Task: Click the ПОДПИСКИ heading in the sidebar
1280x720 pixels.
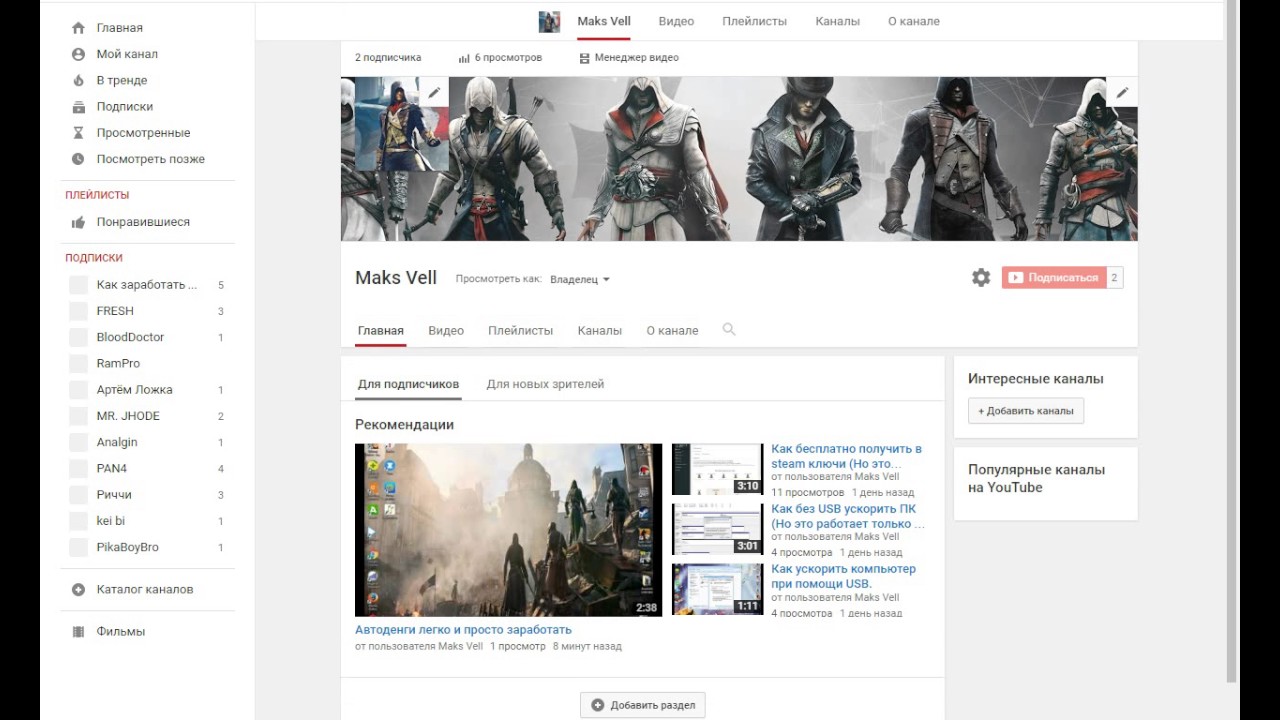Action: tap(94, 258)
